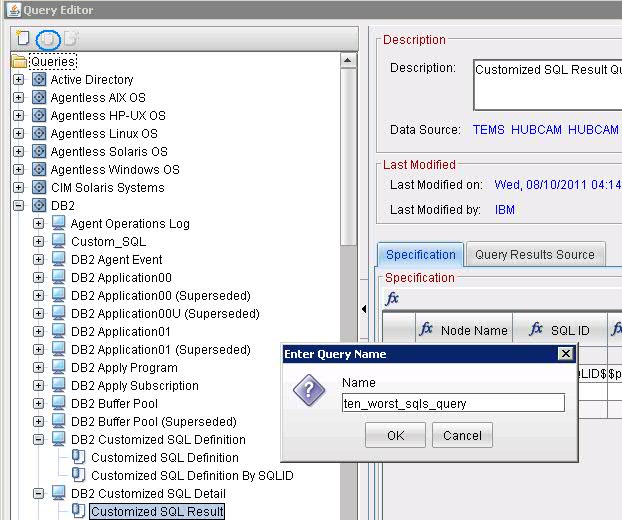Click the Agent Operations Log monitor icon
This screenshot has width=622, height=520.
click(59, 223)
